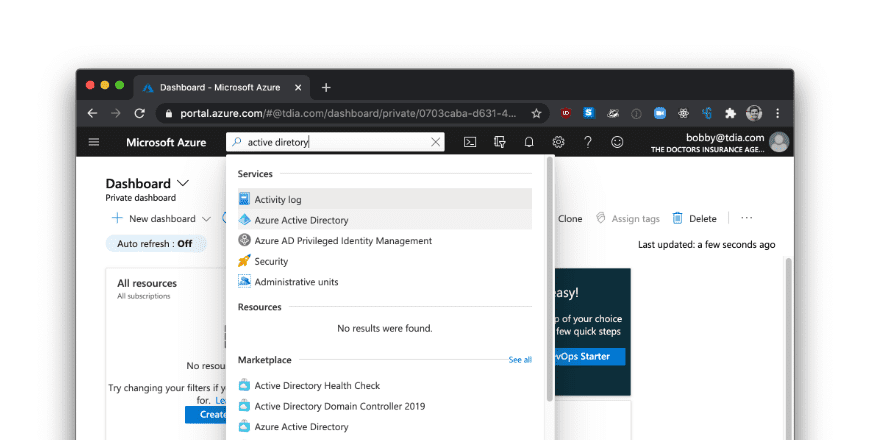Click the Security rocket icon

coord(244,261)
